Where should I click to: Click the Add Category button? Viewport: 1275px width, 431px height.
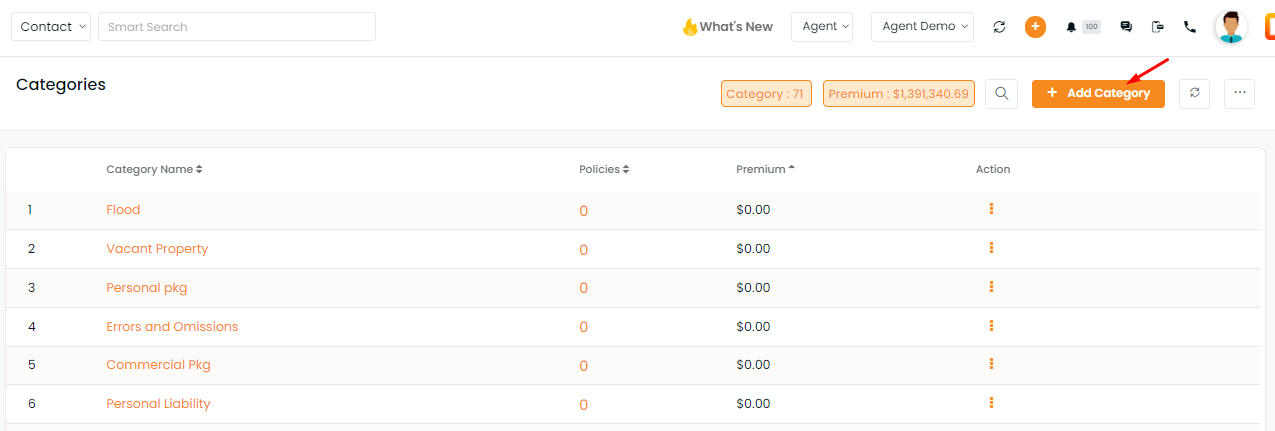[1098, 93]
